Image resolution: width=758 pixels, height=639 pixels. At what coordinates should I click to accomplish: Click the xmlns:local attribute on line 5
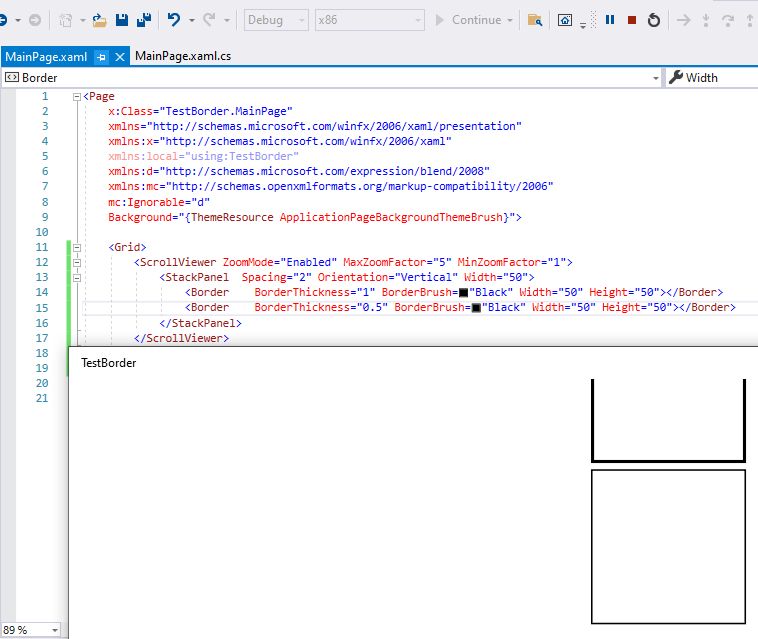203,156
